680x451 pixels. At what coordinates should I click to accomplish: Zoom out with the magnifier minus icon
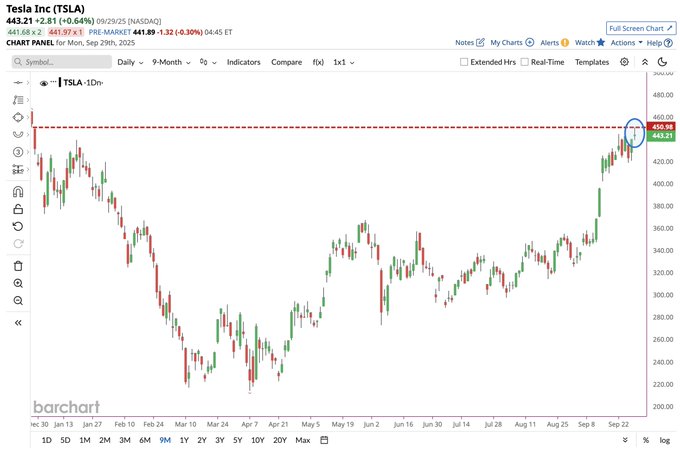pyautogui.click(x=18, y=301)
